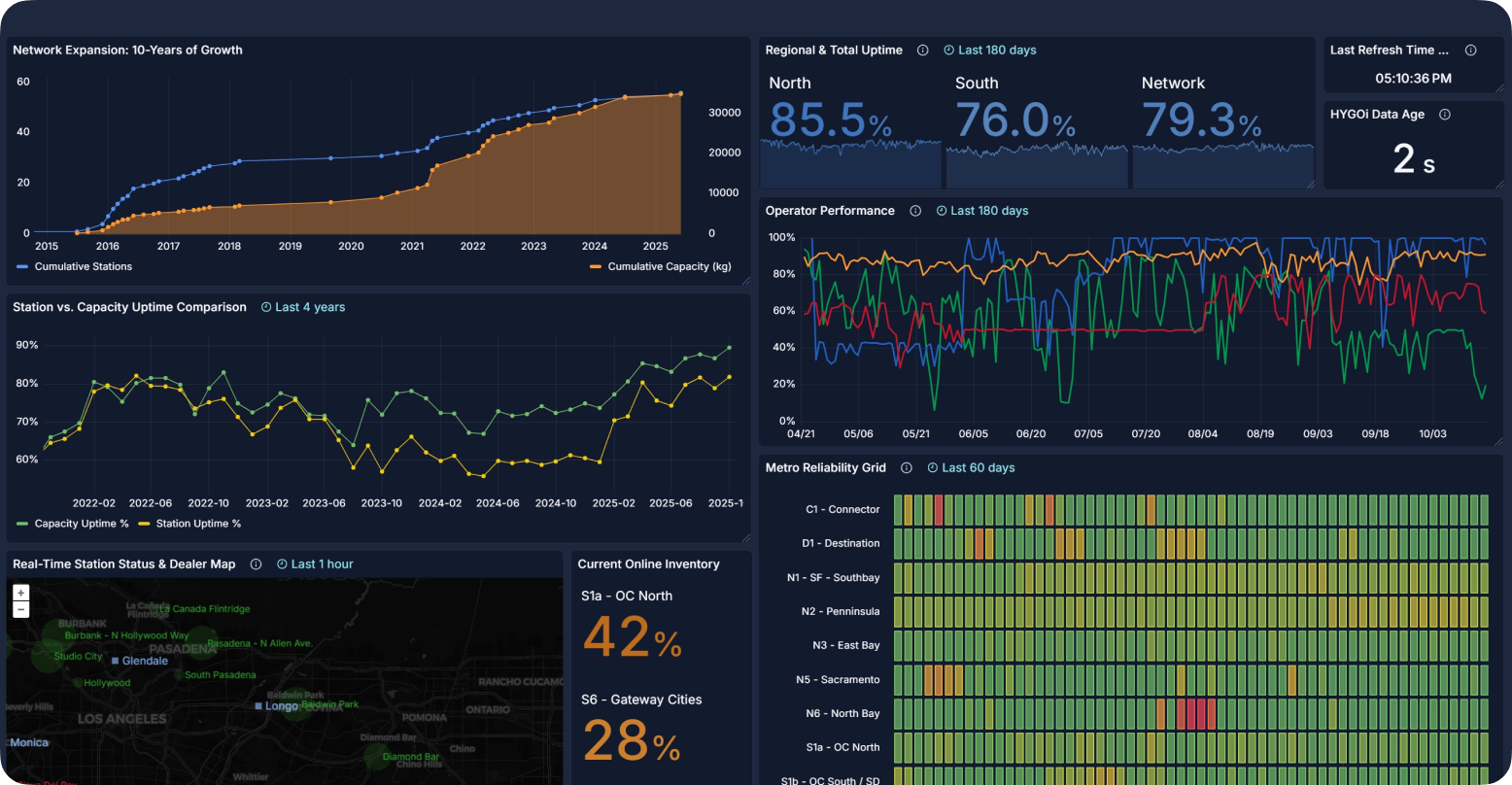
Task: Open Last 1 hour time range on map panel
Action: 315,564
